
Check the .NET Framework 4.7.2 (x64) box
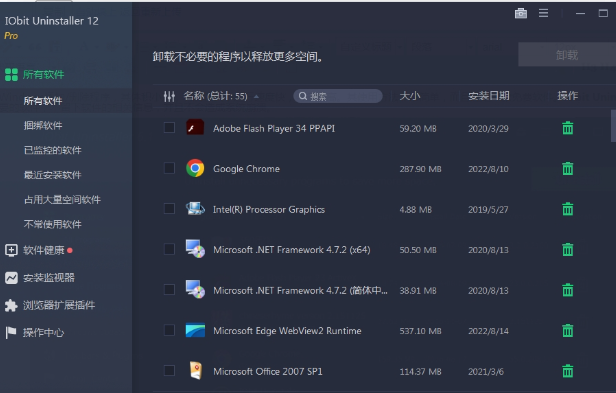[169, 249]
